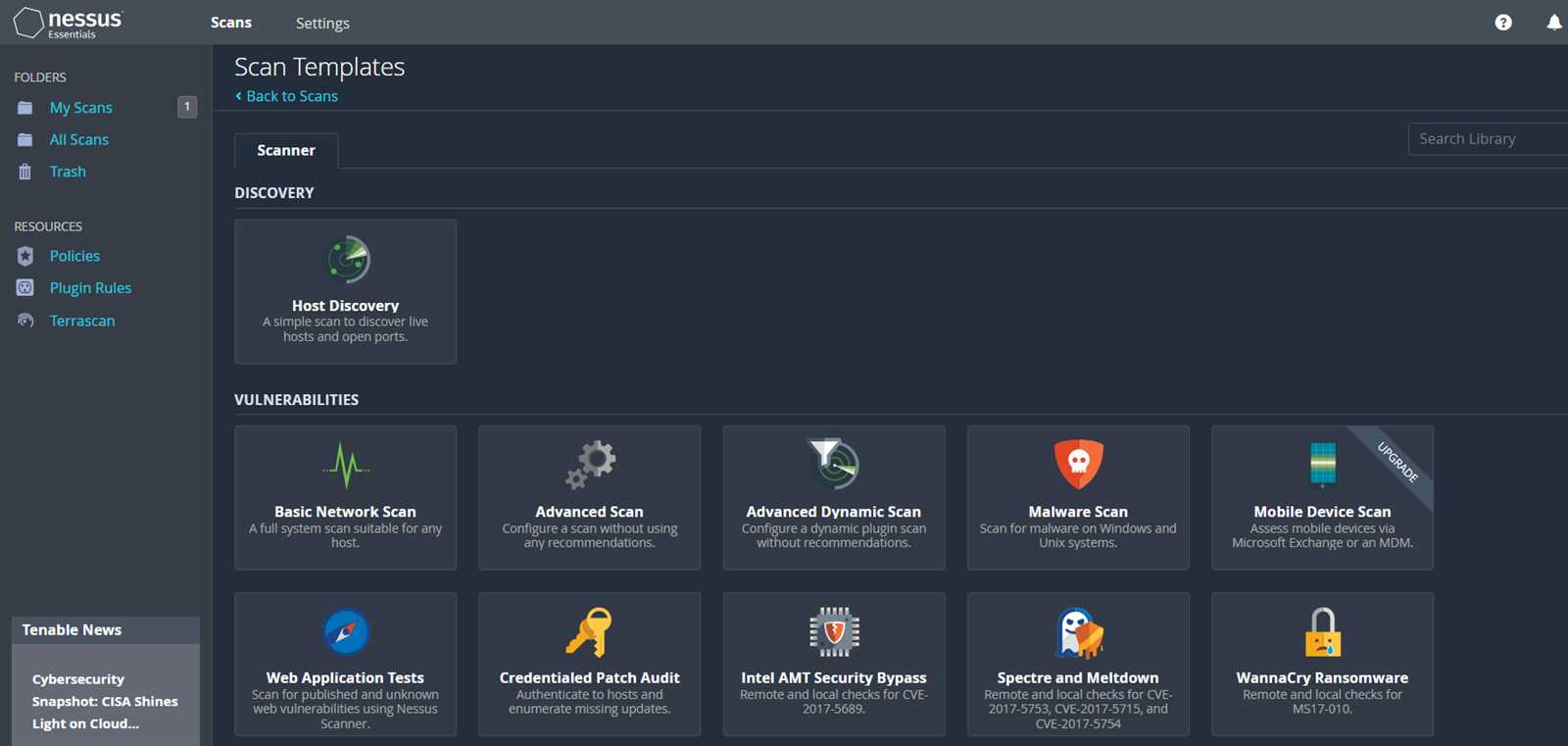Click the Plugin Rules icon

pos(25,288)
